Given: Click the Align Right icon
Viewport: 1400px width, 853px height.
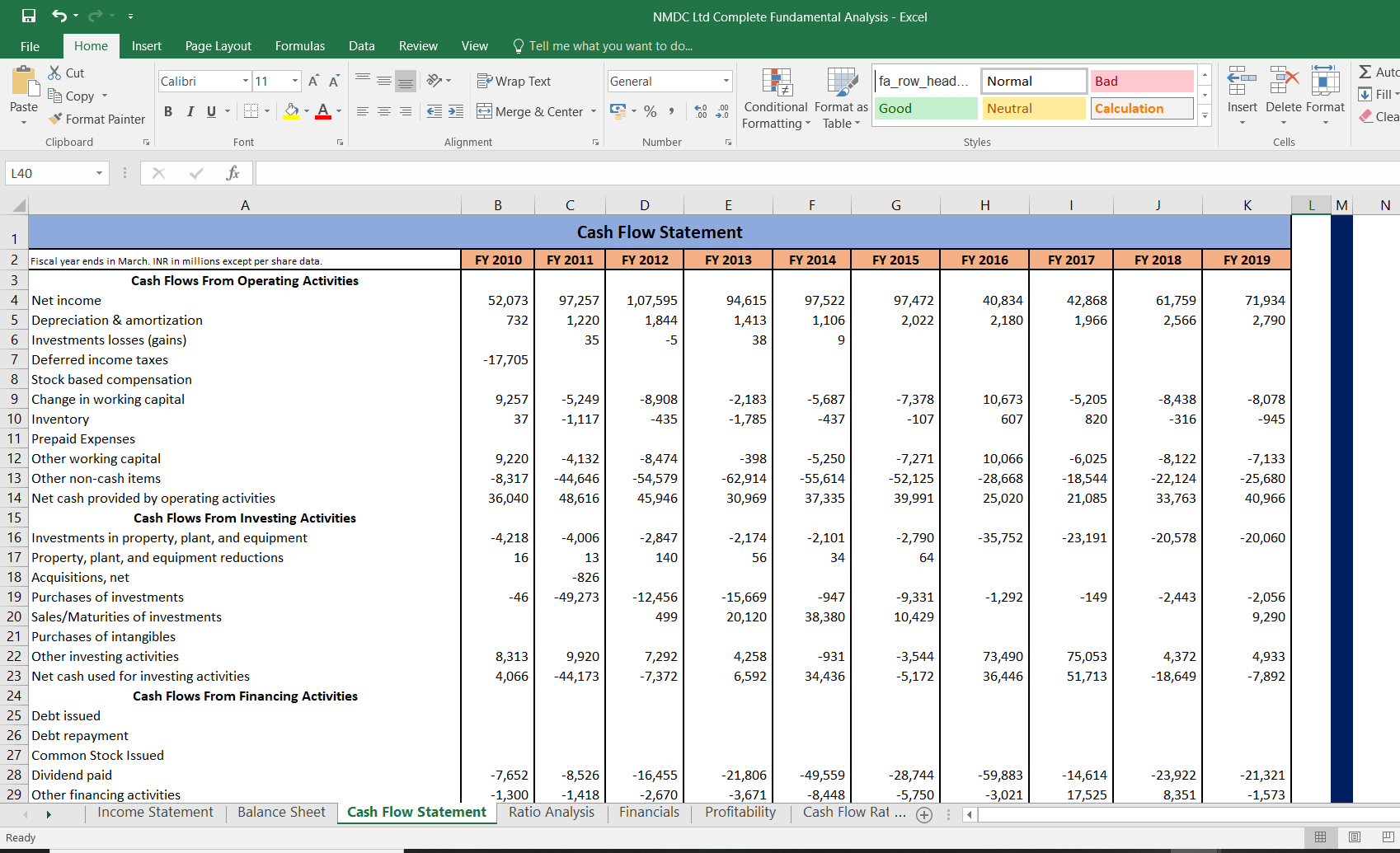Looking at the screenshot, I should point(406,111).
